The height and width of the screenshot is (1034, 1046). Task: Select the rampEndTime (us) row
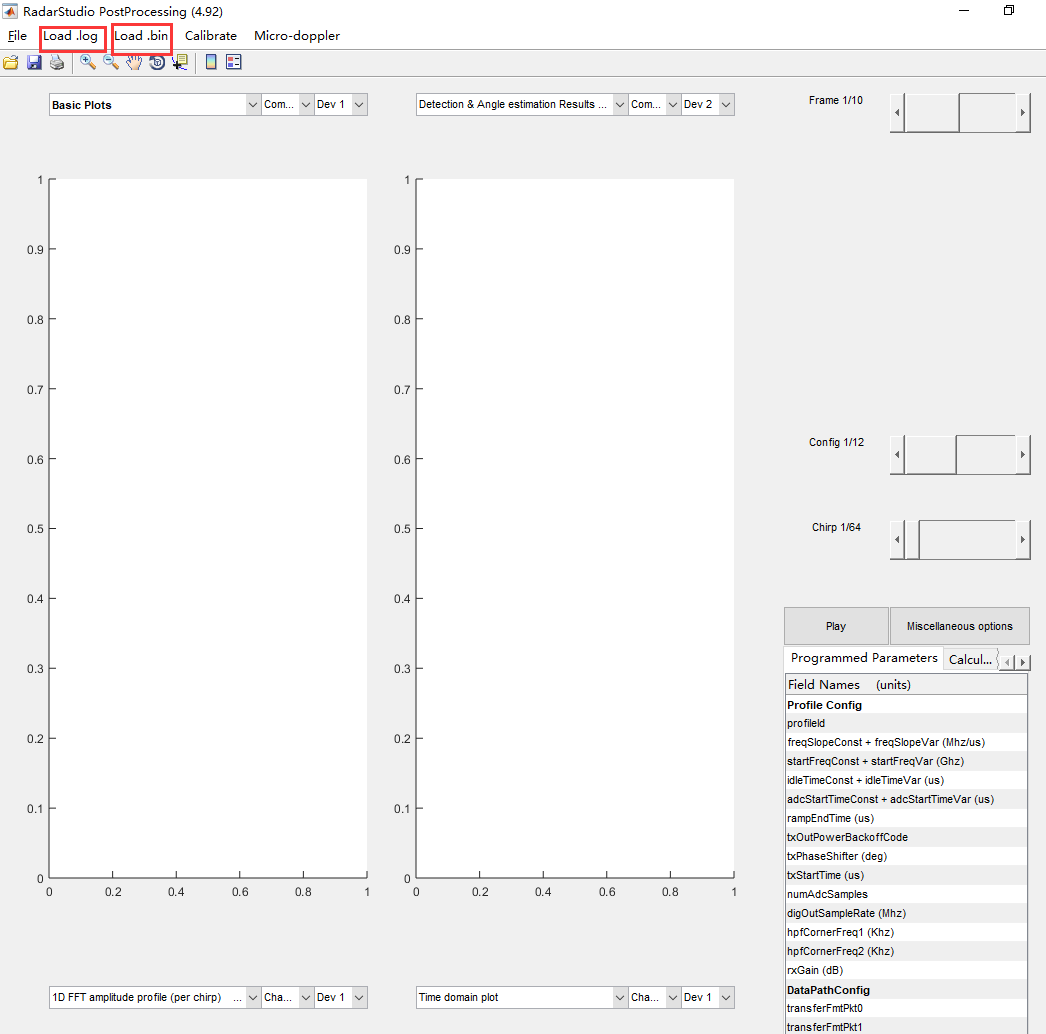[906, 819]
